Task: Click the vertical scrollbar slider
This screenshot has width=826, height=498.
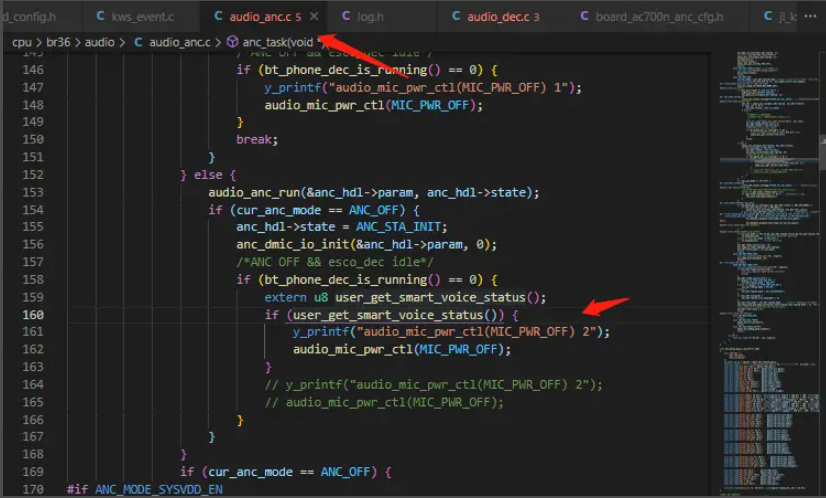Action: click(x=822, y=153)
